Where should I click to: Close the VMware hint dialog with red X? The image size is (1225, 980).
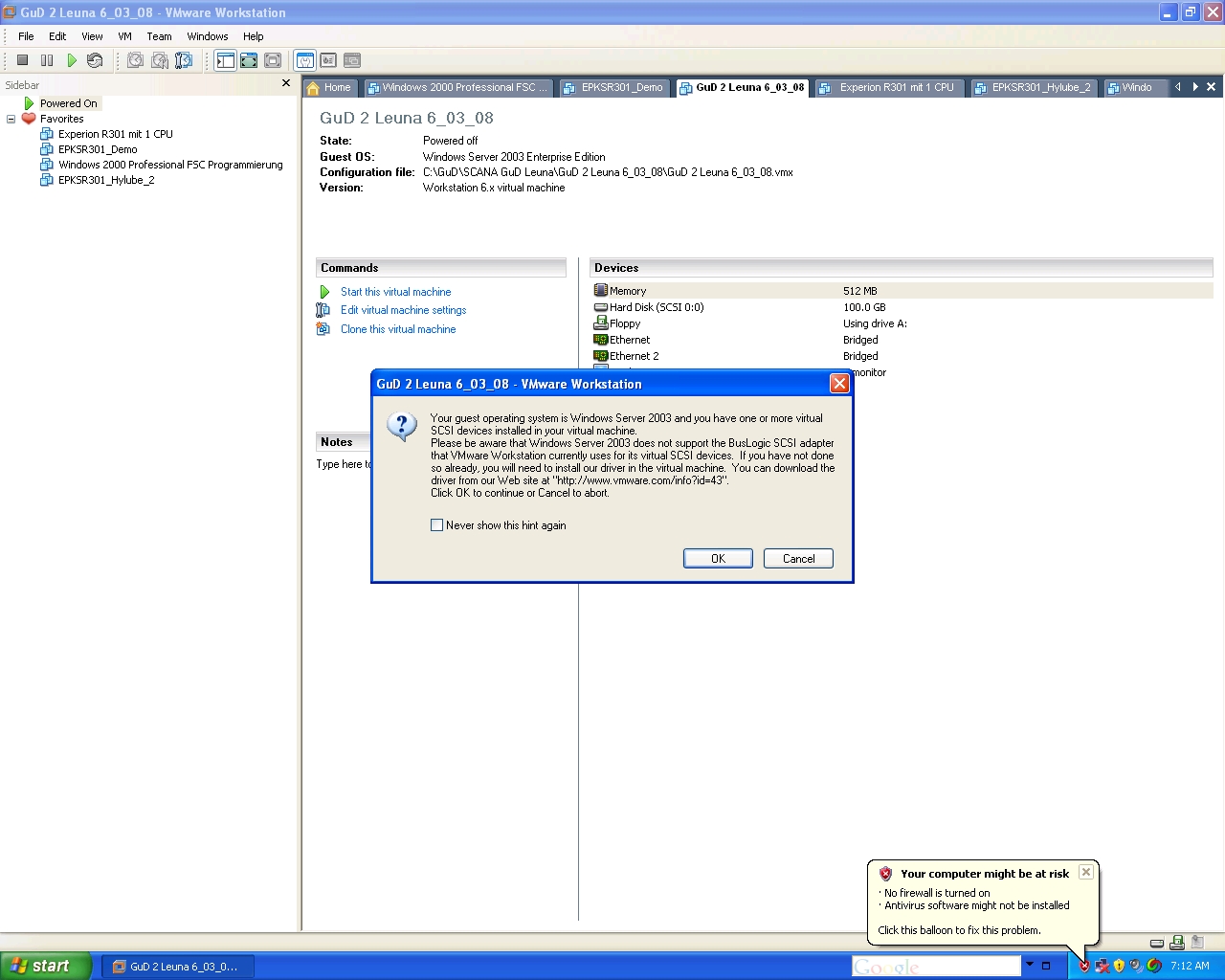tap(839, 384)
